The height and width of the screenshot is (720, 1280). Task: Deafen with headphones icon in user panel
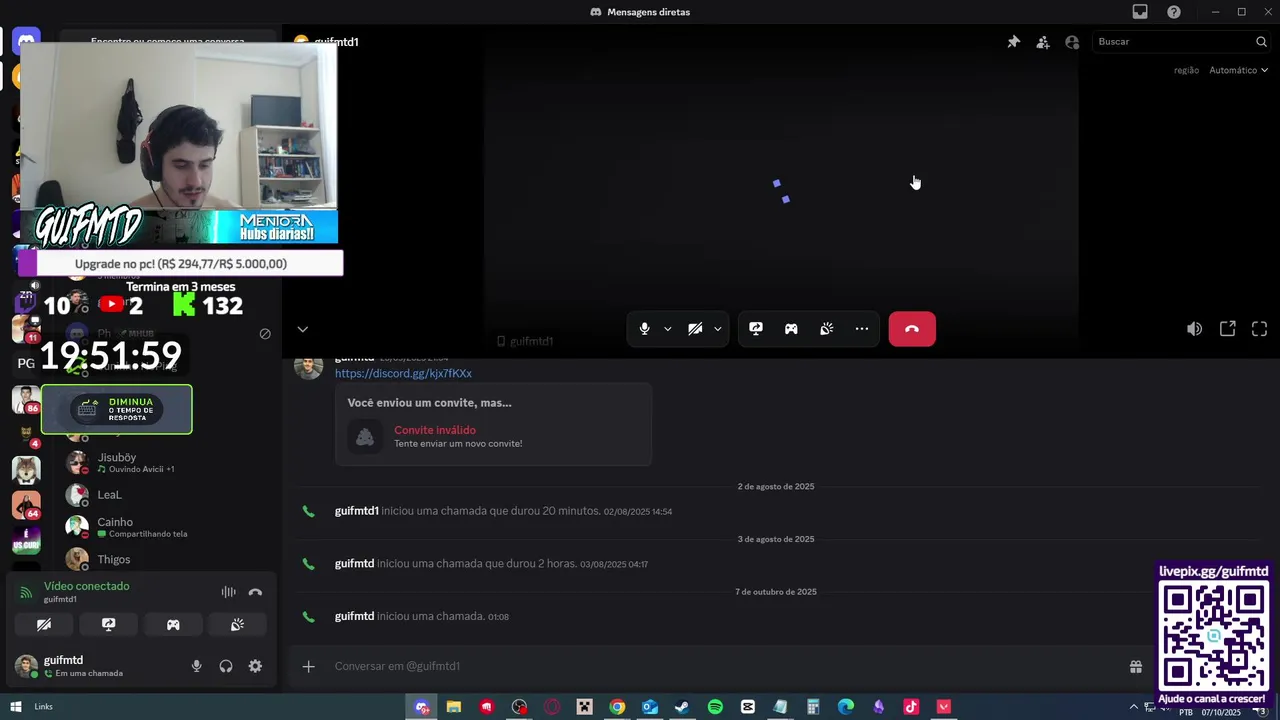(226, 666)
